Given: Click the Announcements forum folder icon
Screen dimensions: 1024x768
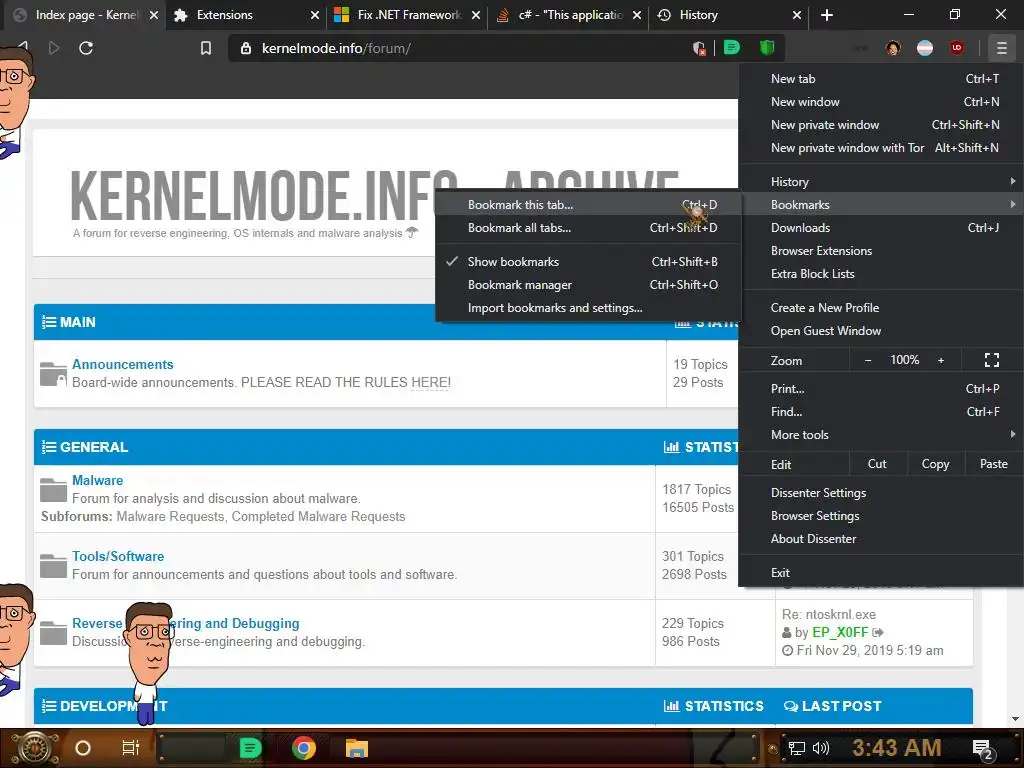Looking at the screenshot, I should pyautogui.click(x=53, y=374).
